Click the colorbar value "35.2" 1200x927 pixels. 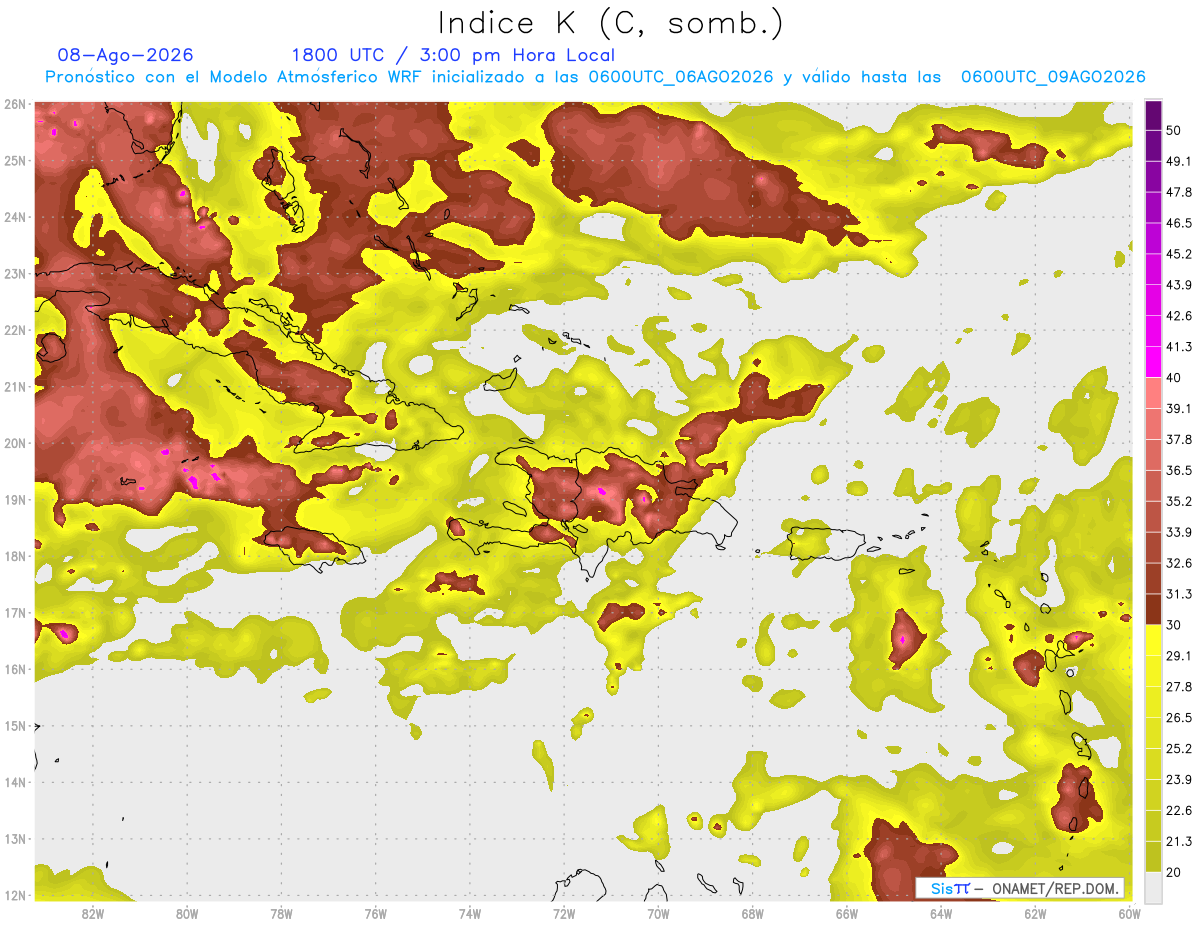(1179, 501)
